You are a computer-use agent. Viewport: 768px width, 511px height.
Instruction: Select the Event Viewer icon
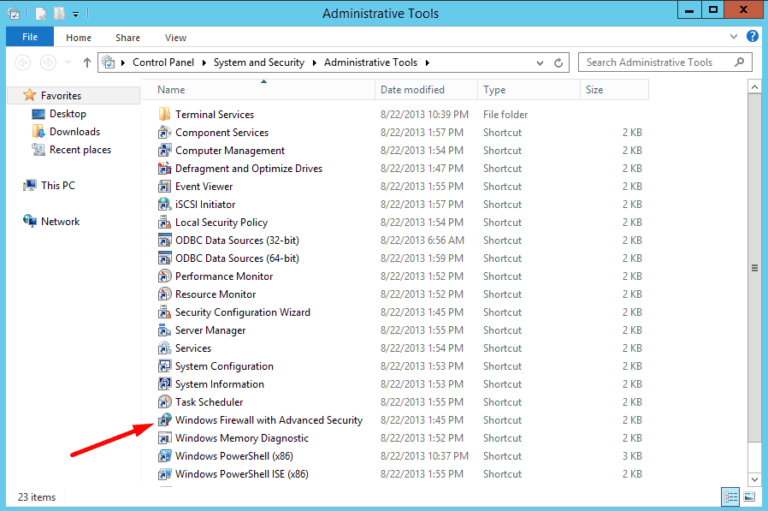click(x=165, y=186)
